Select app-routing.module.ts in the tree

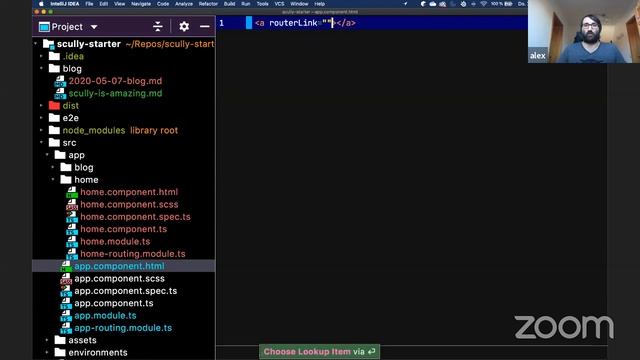(x=123, y=328)
